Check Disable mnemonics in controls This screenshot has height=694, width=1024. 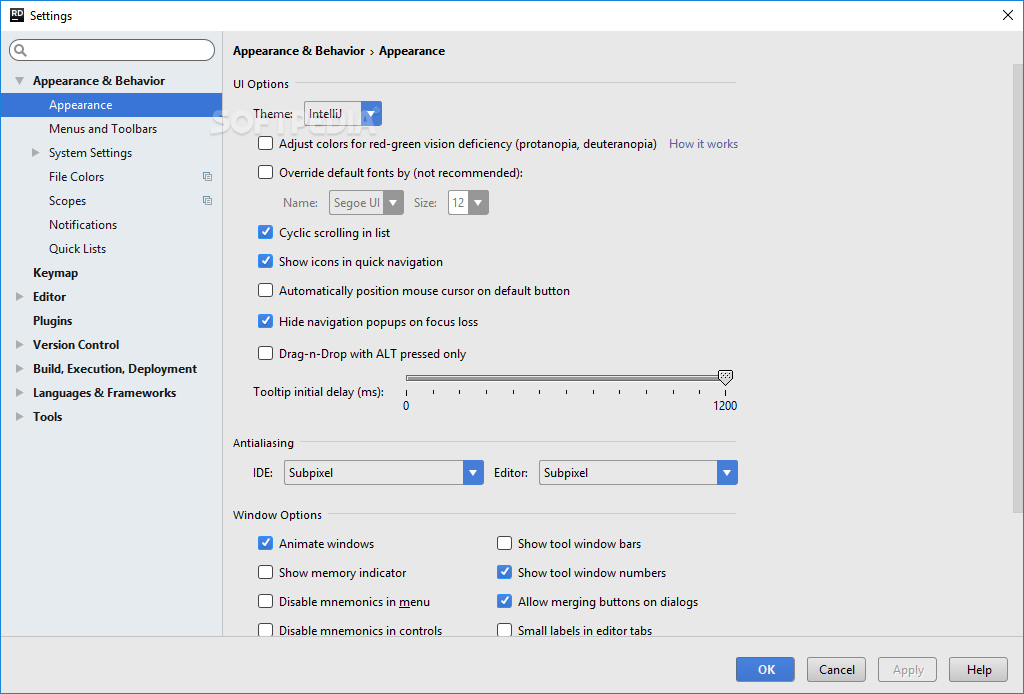pyautogui.click(x=265, y=630)
